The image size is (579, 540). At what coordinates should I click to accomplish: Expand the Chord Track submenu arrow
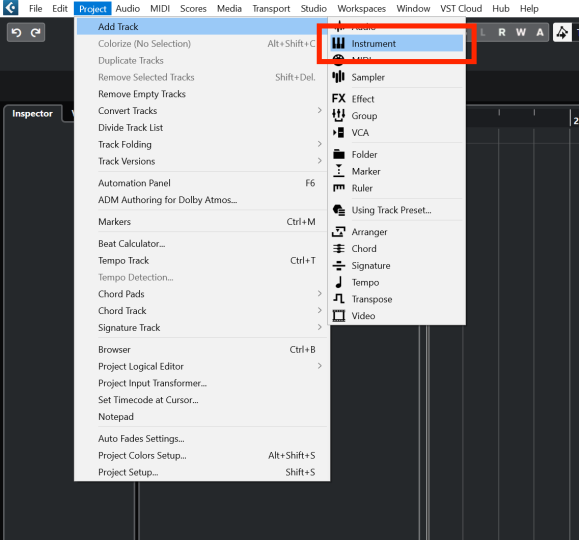319,310
